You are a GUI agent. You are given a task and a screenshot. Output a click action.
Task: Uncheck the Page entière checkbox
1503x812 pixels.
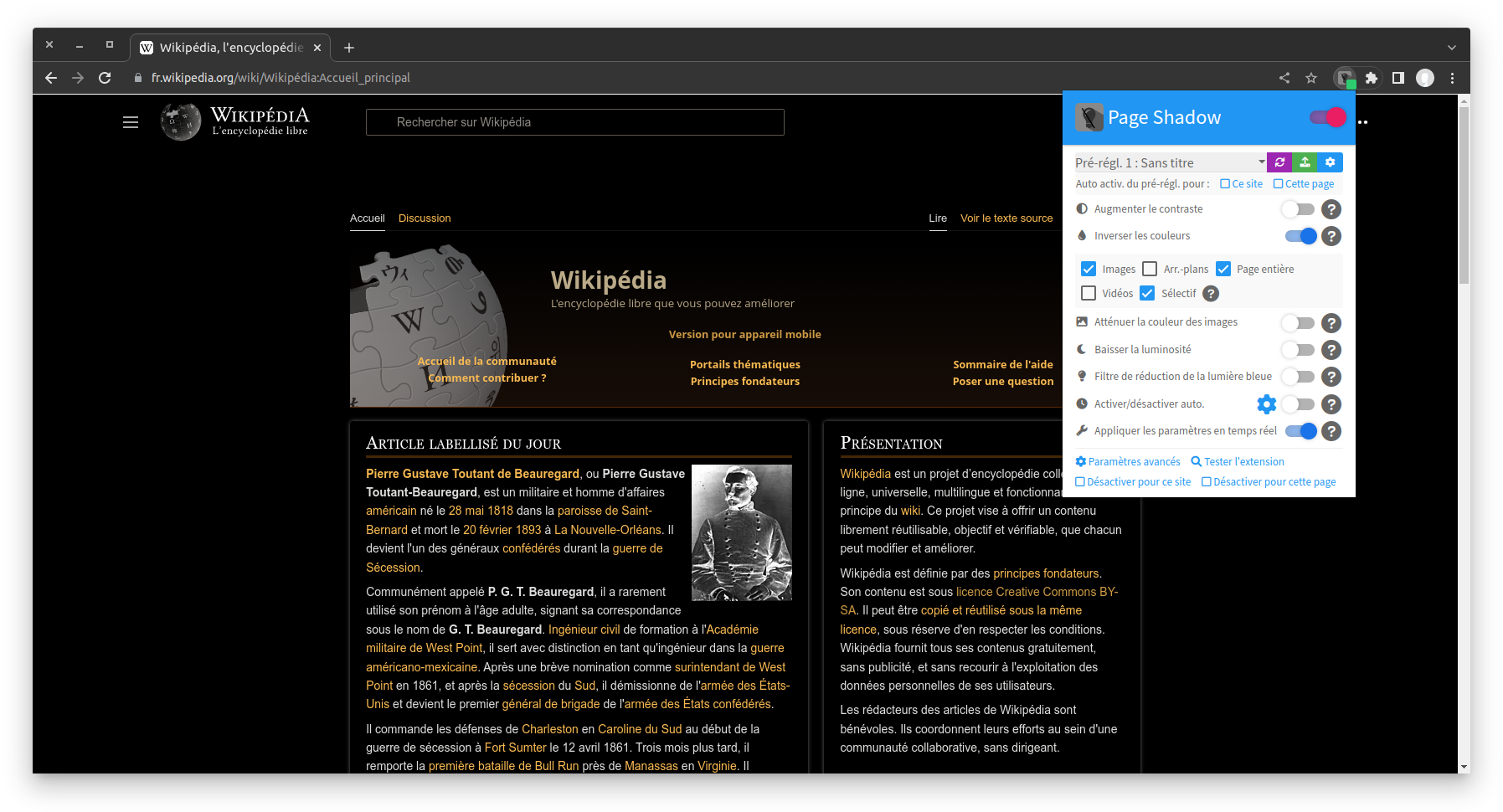point(1223,269)
